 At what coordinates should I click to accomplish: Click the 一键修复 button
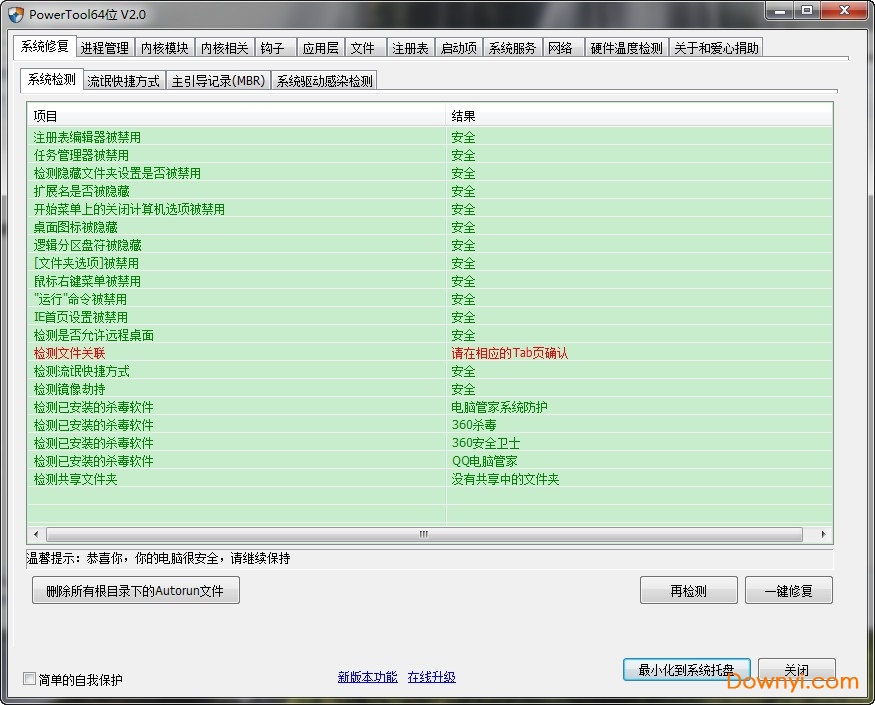click(x=789, y=590)
